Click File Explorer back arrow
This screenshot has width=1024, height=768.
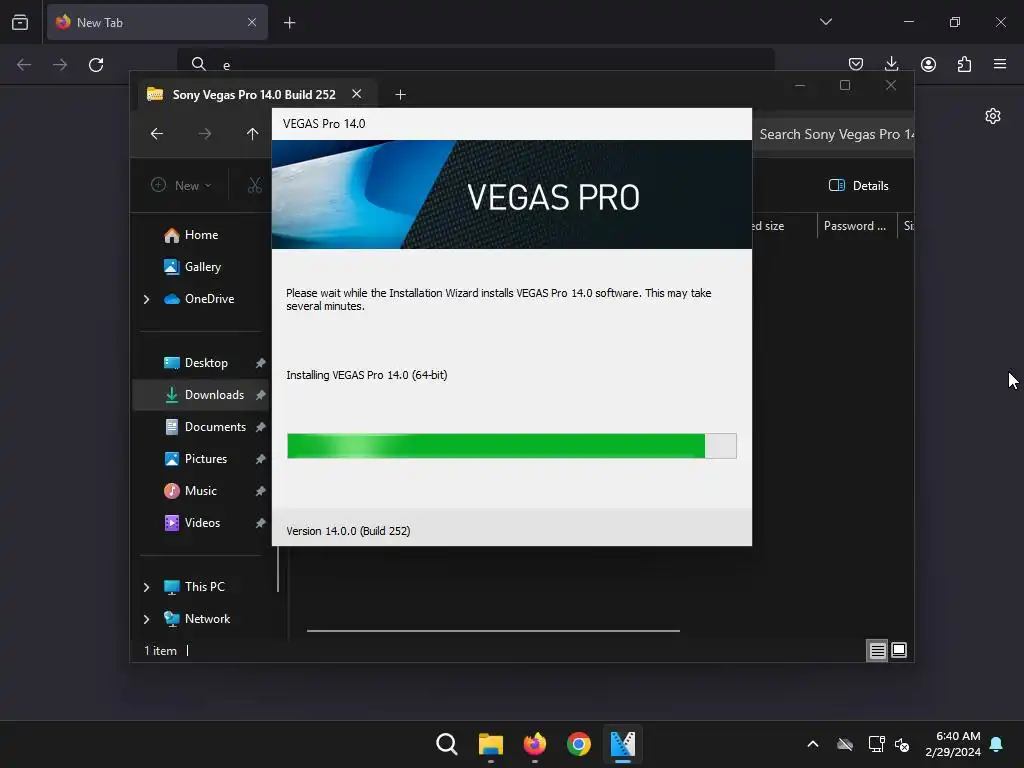157,134
